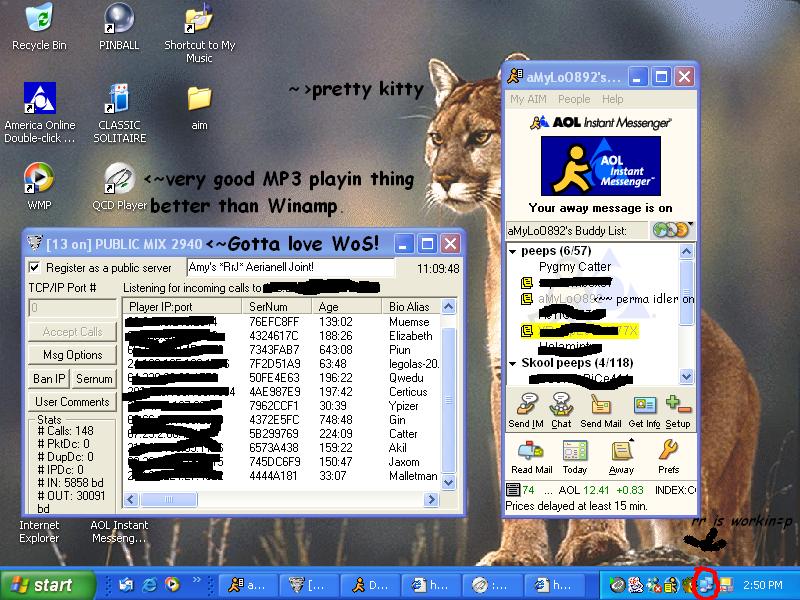The image size is (800, 600).
Task: Click player list scroll down arrow
Action: click(x=448, y=482)
